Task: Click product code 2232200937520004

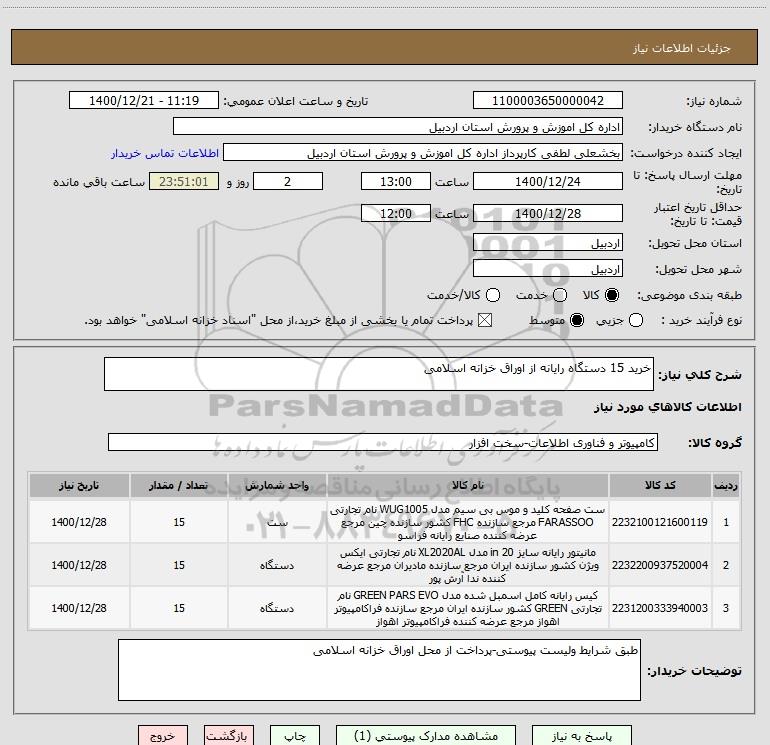Action: 660,565
